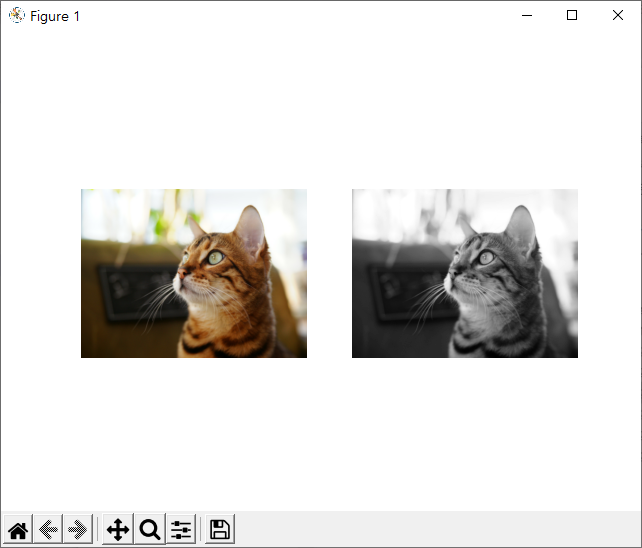This screenshot has height=548, width=642.
Task: Select the Zoom to rectangle tool
Action: coord(150,530)
